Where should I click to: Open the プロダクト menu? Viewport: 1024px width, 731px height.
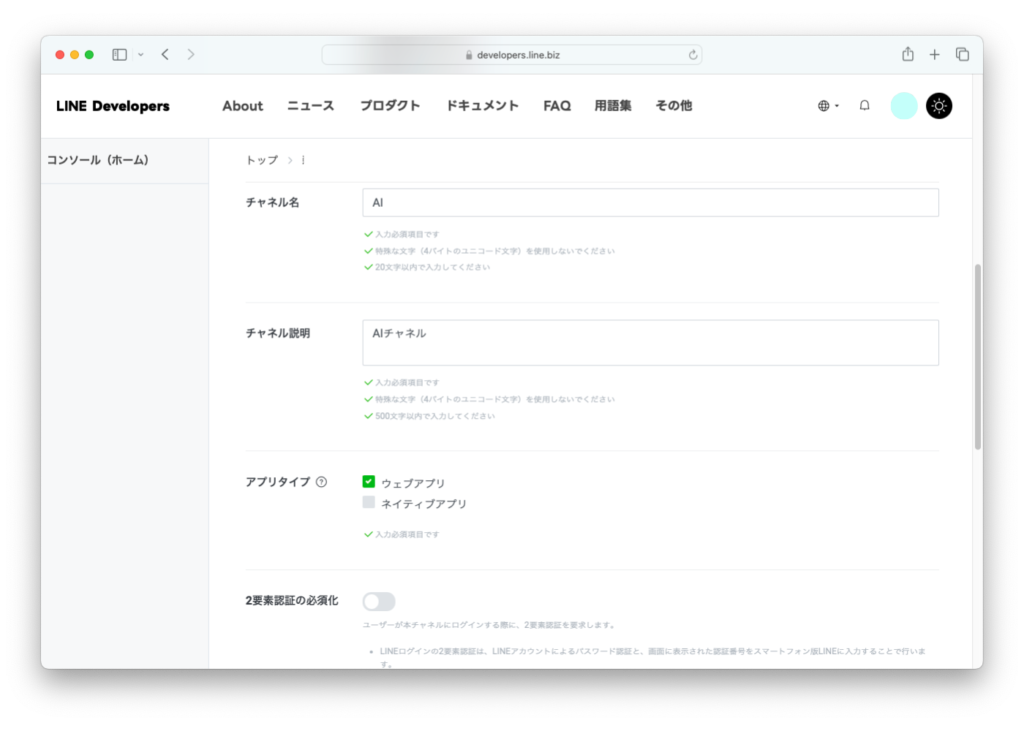390,106
